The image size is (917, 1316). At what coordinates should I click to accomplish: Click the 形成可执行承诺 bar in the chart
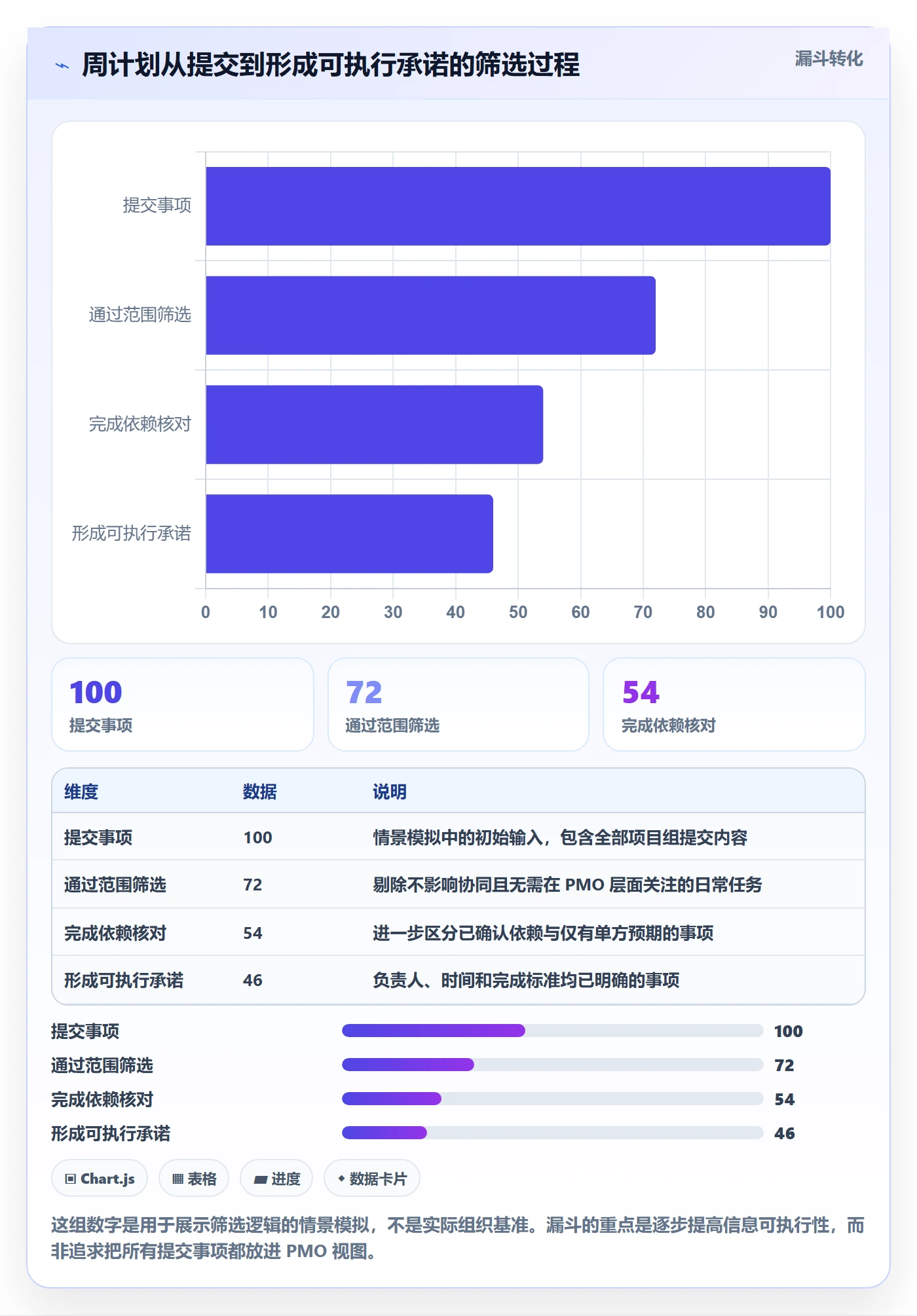pyautogui.click(x=349, y=534)
